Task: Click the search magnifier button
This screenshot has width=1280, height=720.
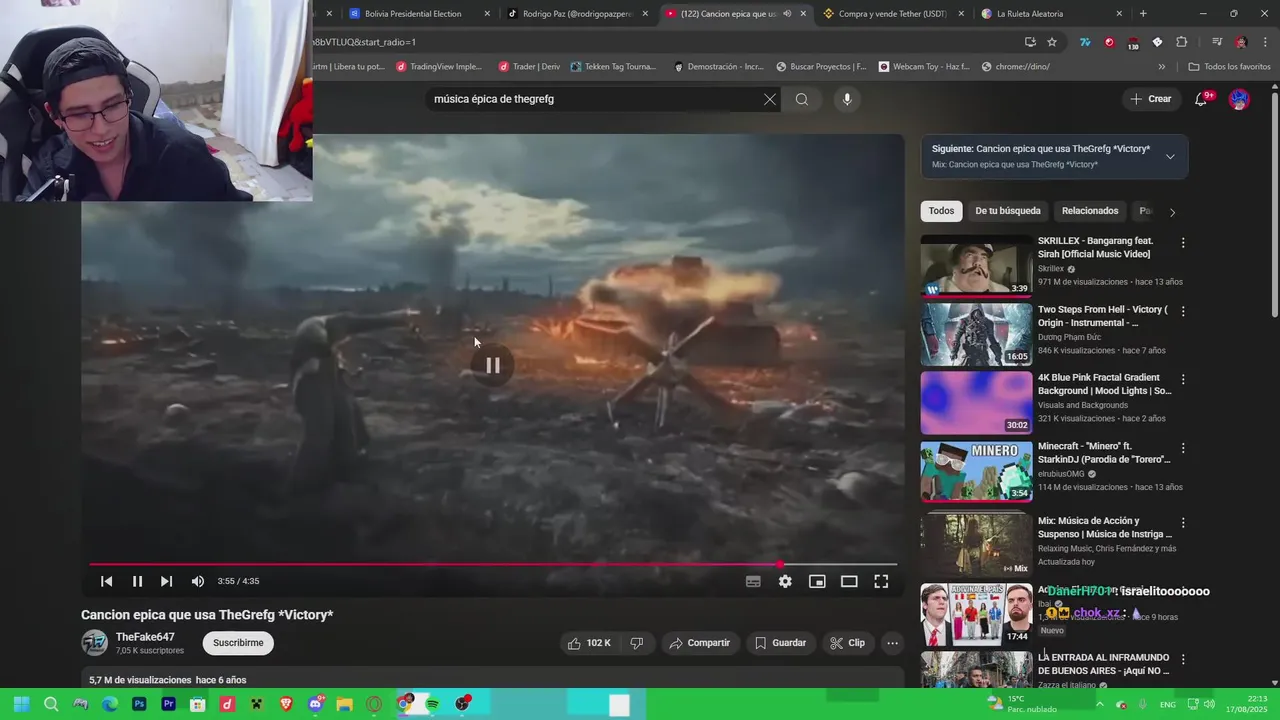Action: pos(802,99)
